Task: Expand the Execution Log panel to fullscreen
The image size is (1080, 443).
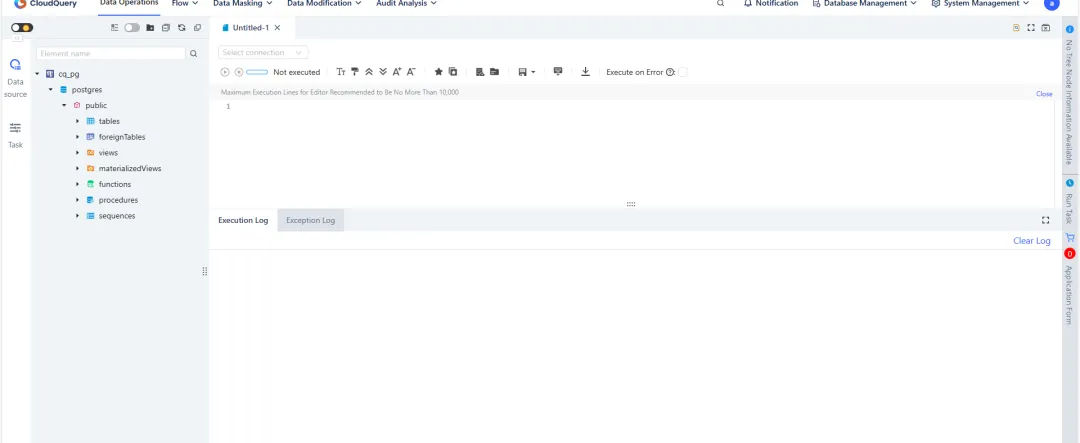Action: coord(1045,220)
